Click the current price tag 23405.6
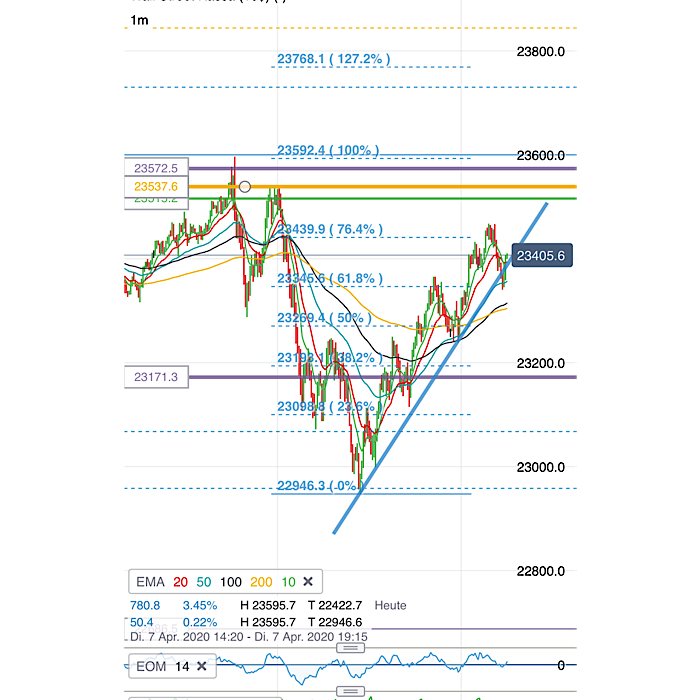700x700 pixels. 542,255
